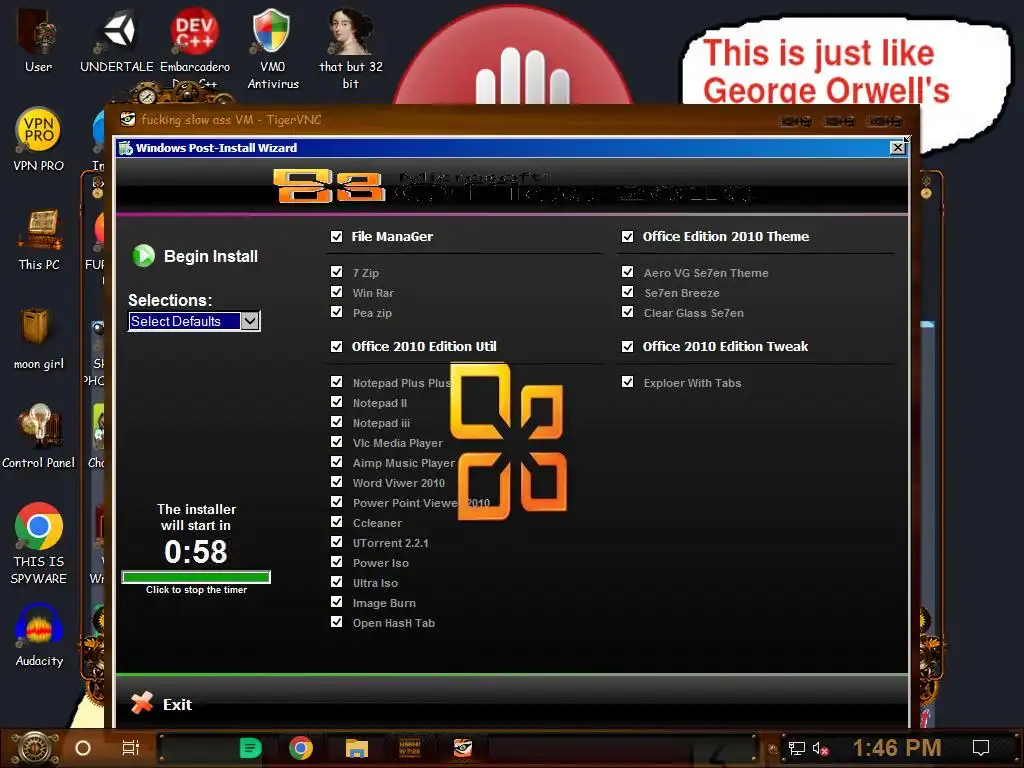Uncheck Clear Glass Se7en checkbox

[628, 312]
